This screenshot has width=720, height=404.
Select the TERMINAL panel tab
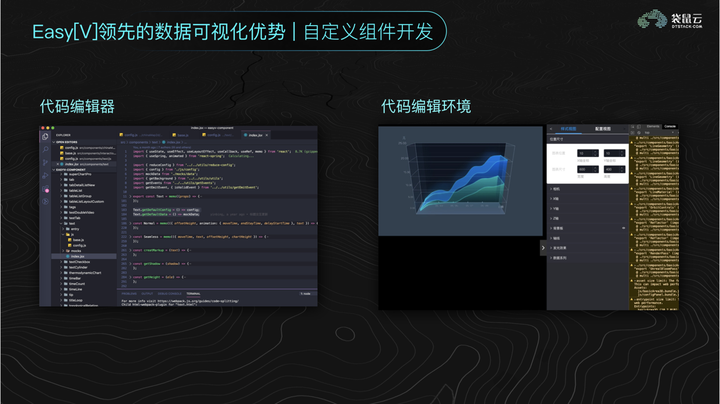click(193, 293)
